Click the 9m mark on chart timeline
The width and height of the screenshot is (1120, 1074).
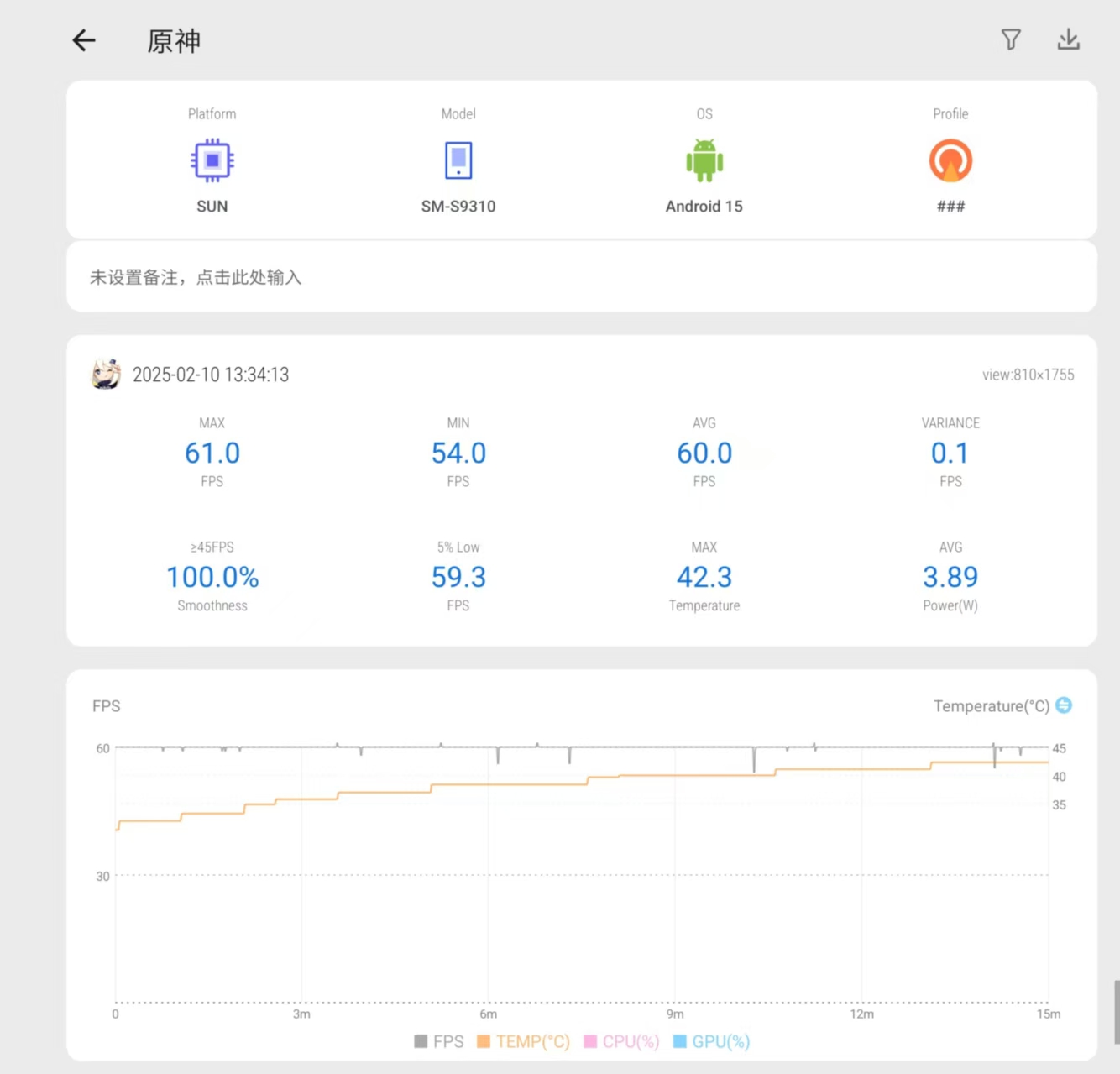[x=675, y=1014]
